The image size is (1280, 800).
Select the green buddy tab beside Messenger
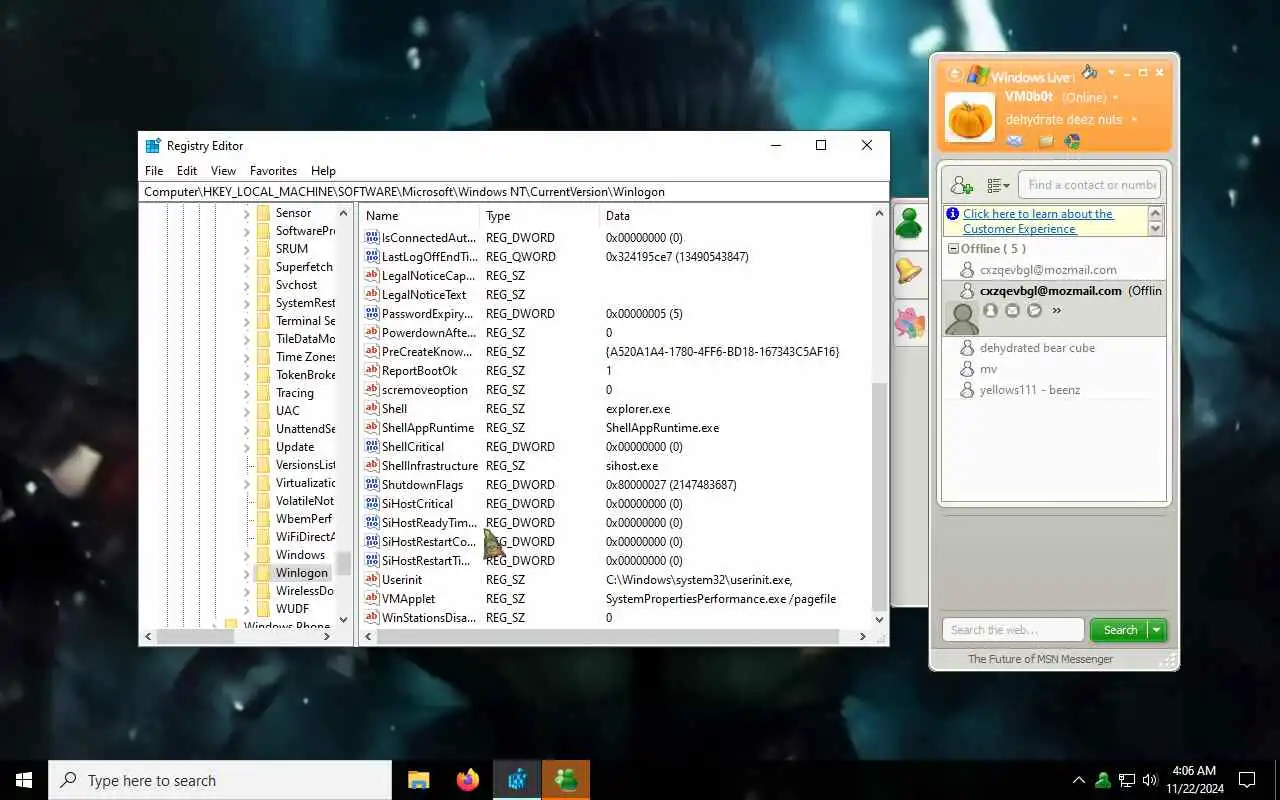click(x=909, y=223)
